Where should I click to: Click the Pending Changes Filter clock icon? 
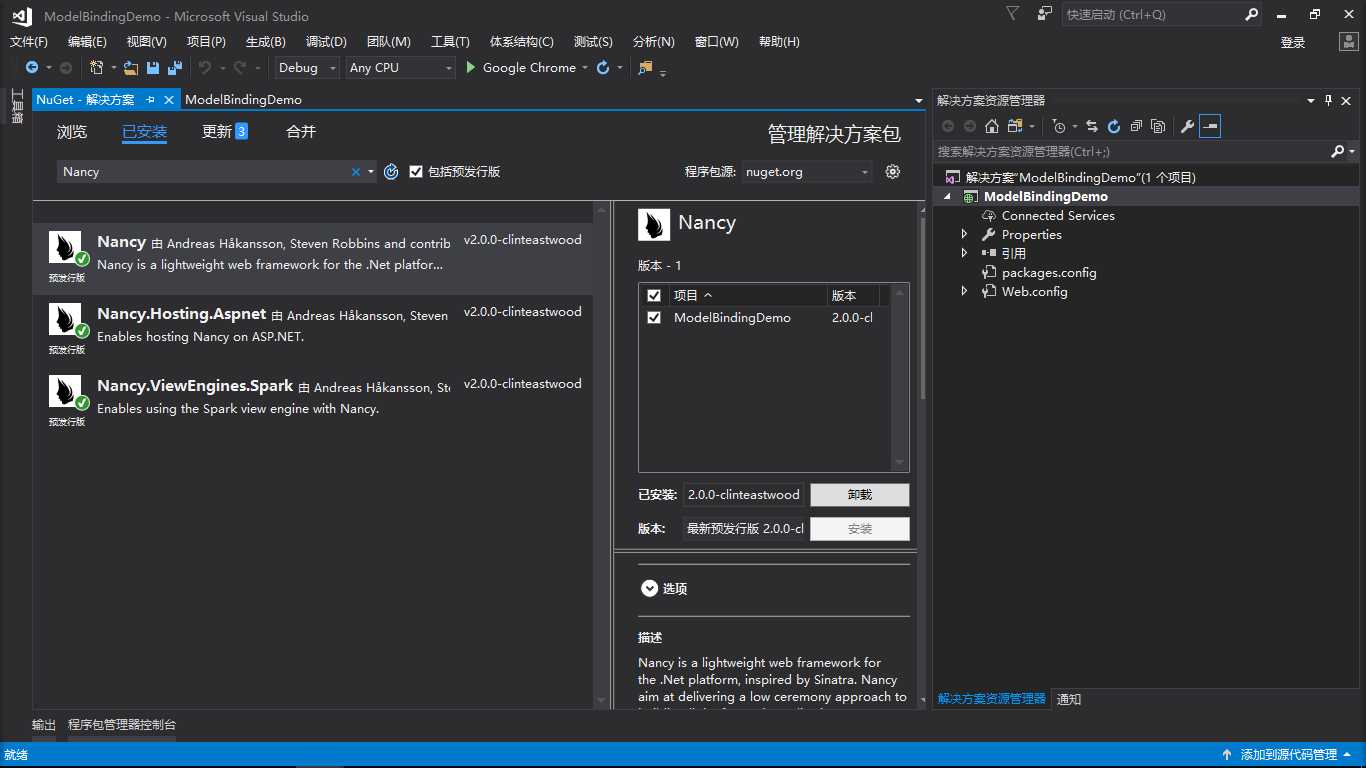pos(1059,126)
